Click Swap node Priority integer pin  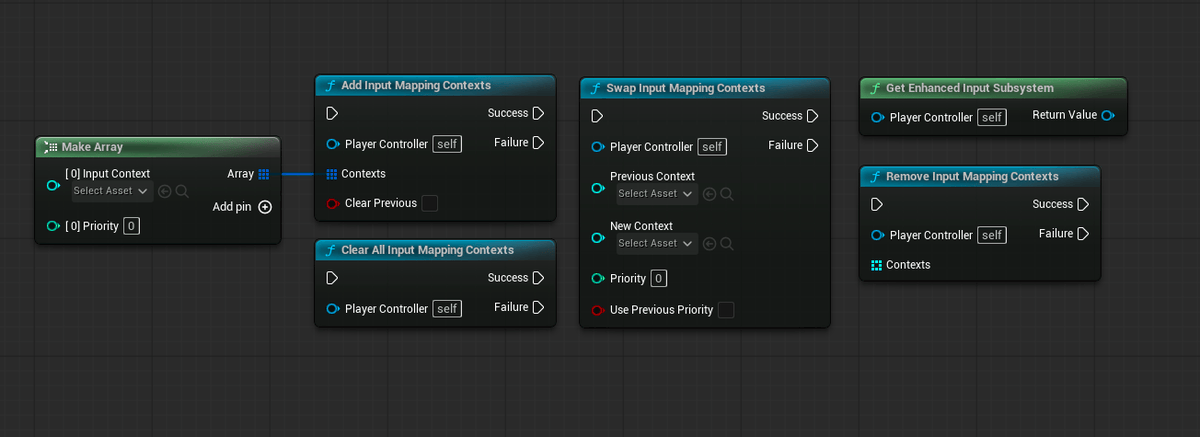[x=598, y=279]
